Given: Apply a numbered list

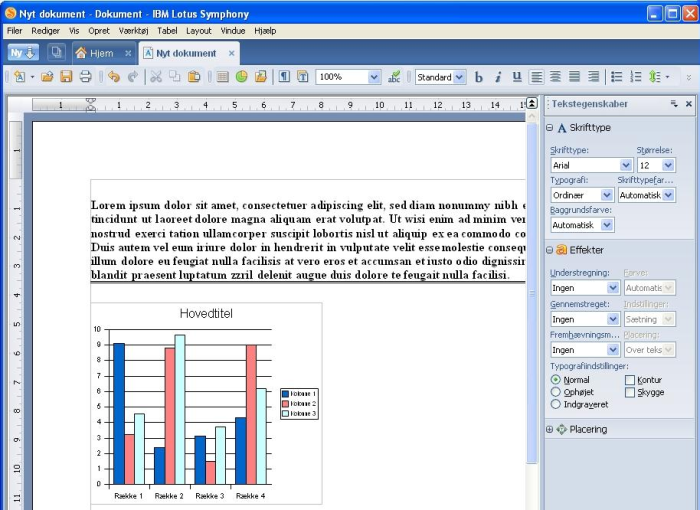Looking at the screenshot, I should pos(635,77).
